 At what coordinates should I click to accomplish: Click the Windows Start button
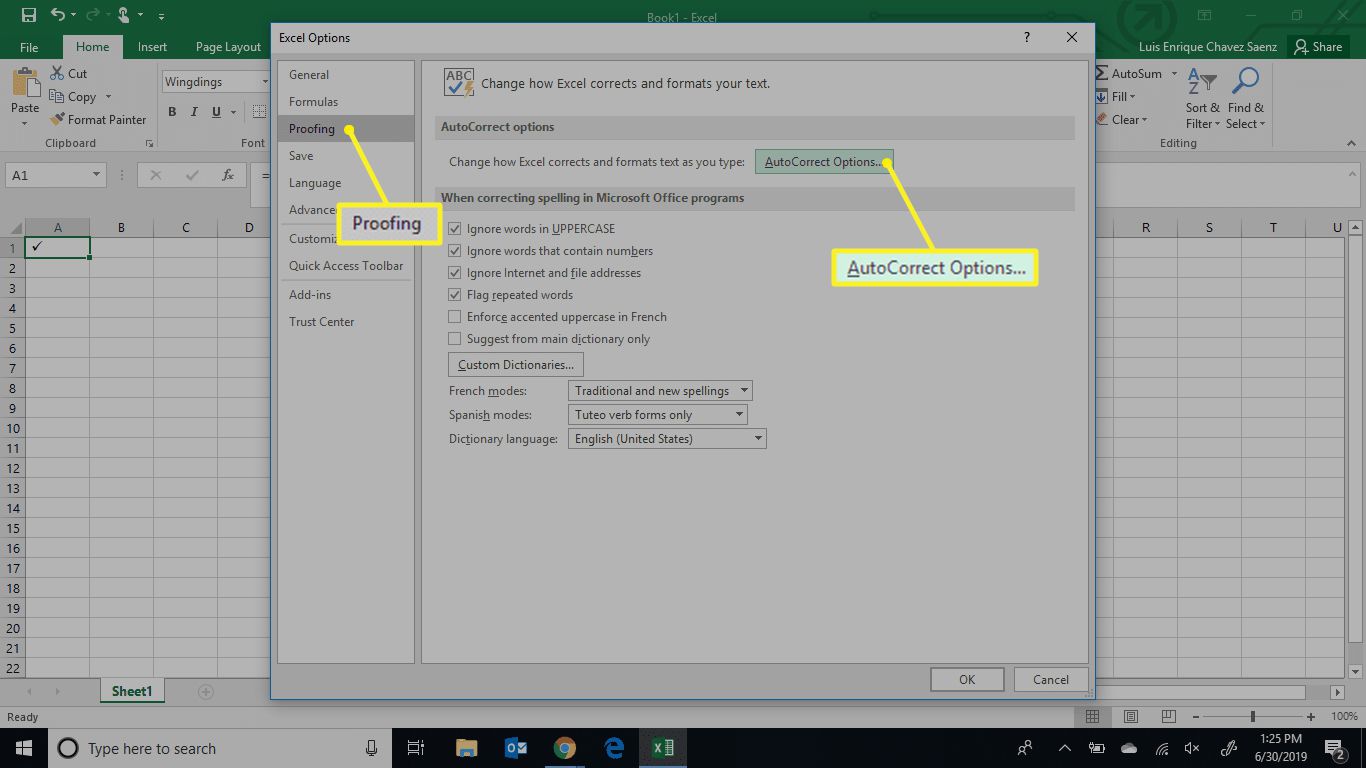pyautogui.click(x=24, y=748)
